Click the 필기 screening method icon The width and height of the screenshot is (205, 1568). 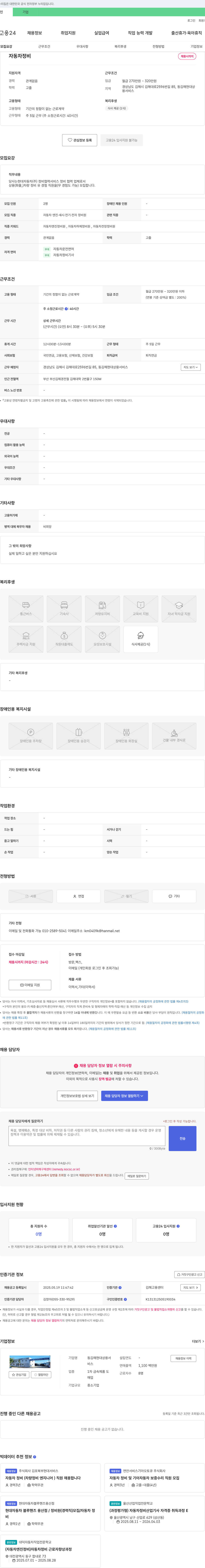pos(126,896)
